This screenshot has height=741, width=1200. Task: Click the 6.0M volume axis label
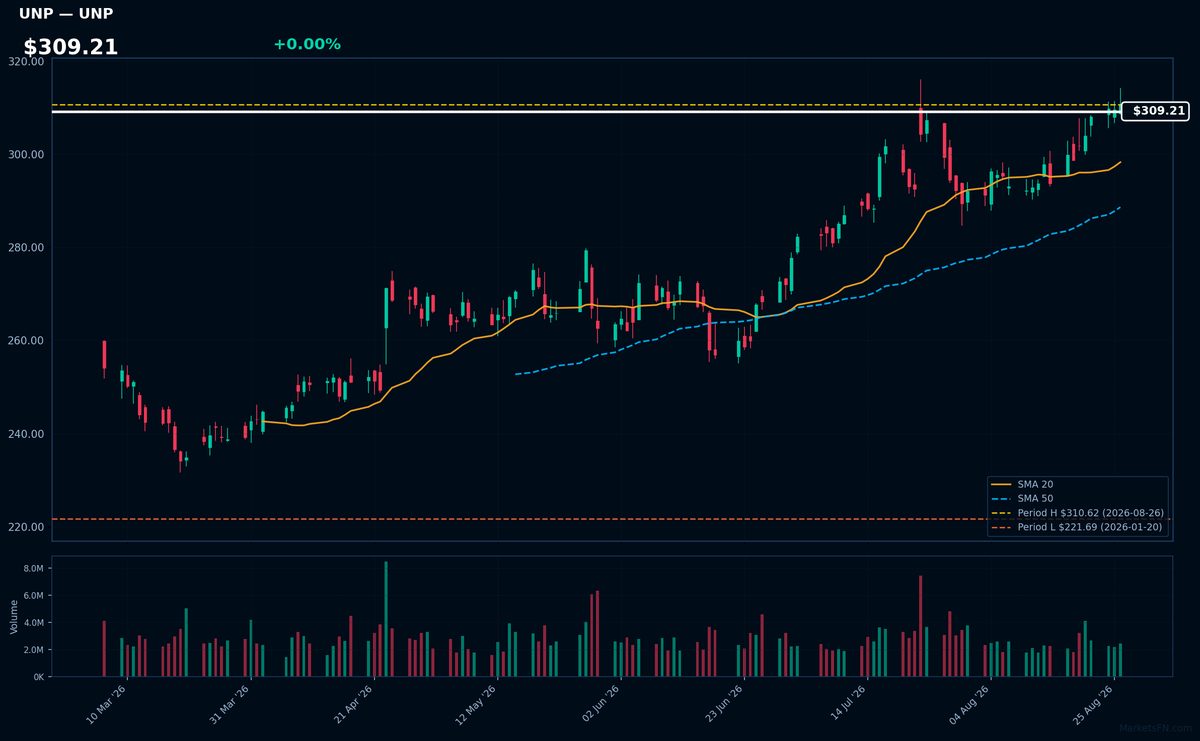click(x=34, y=596)
